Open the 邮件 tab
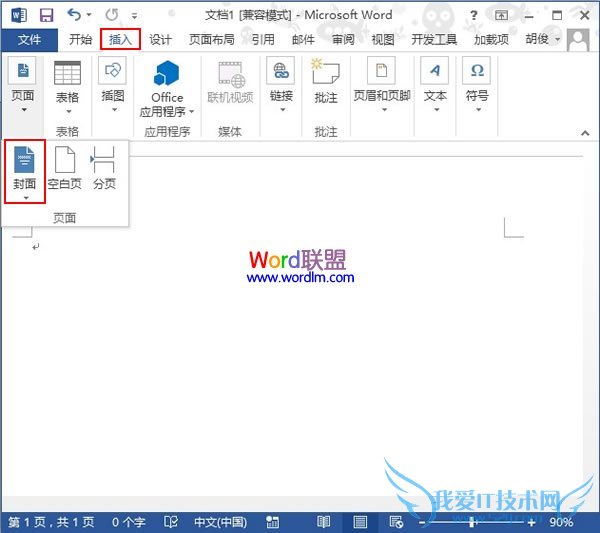 303,39
